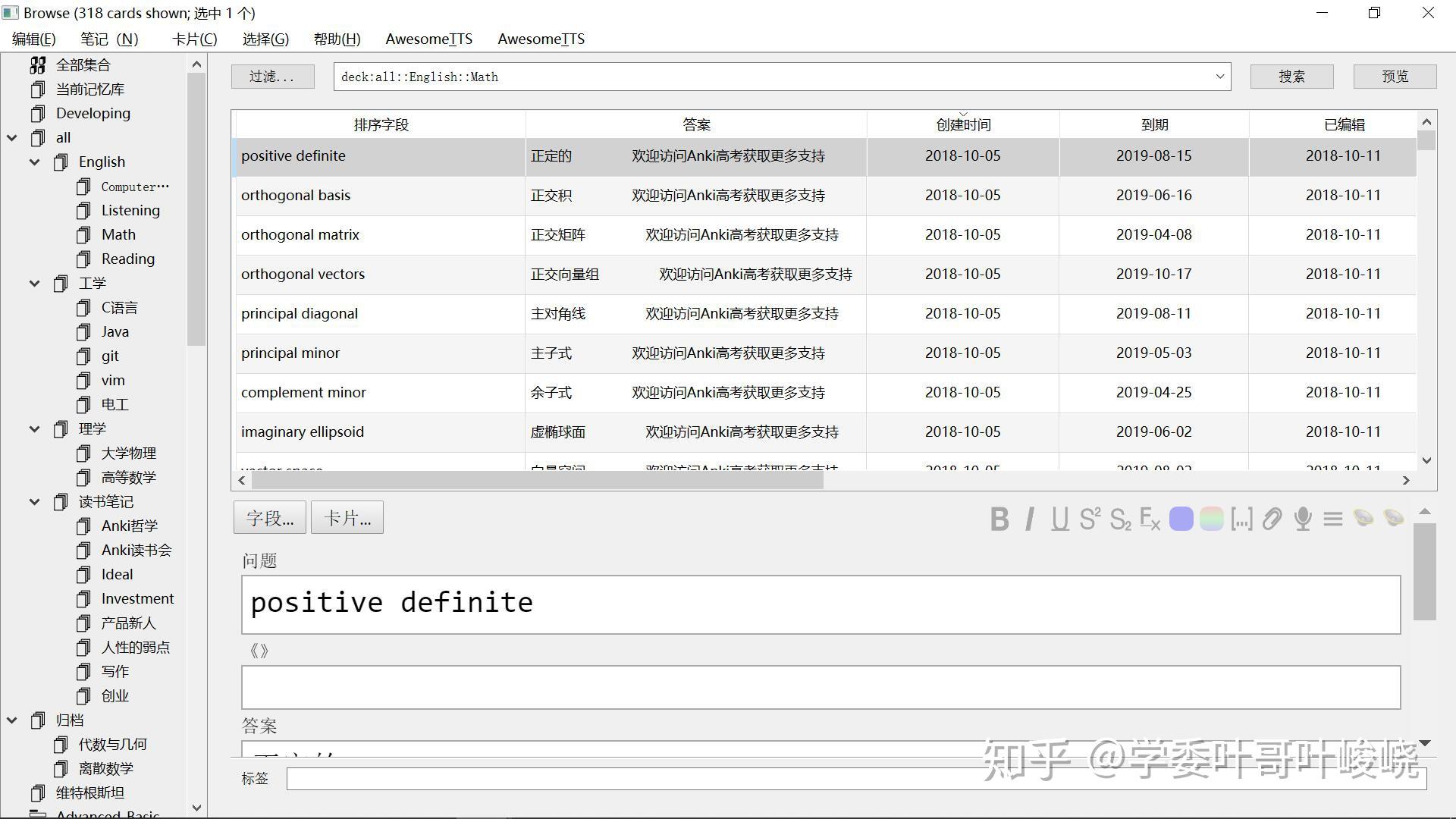Screen dimensions: 1456x819
Task: Select the Java deck
Action: 115,332
